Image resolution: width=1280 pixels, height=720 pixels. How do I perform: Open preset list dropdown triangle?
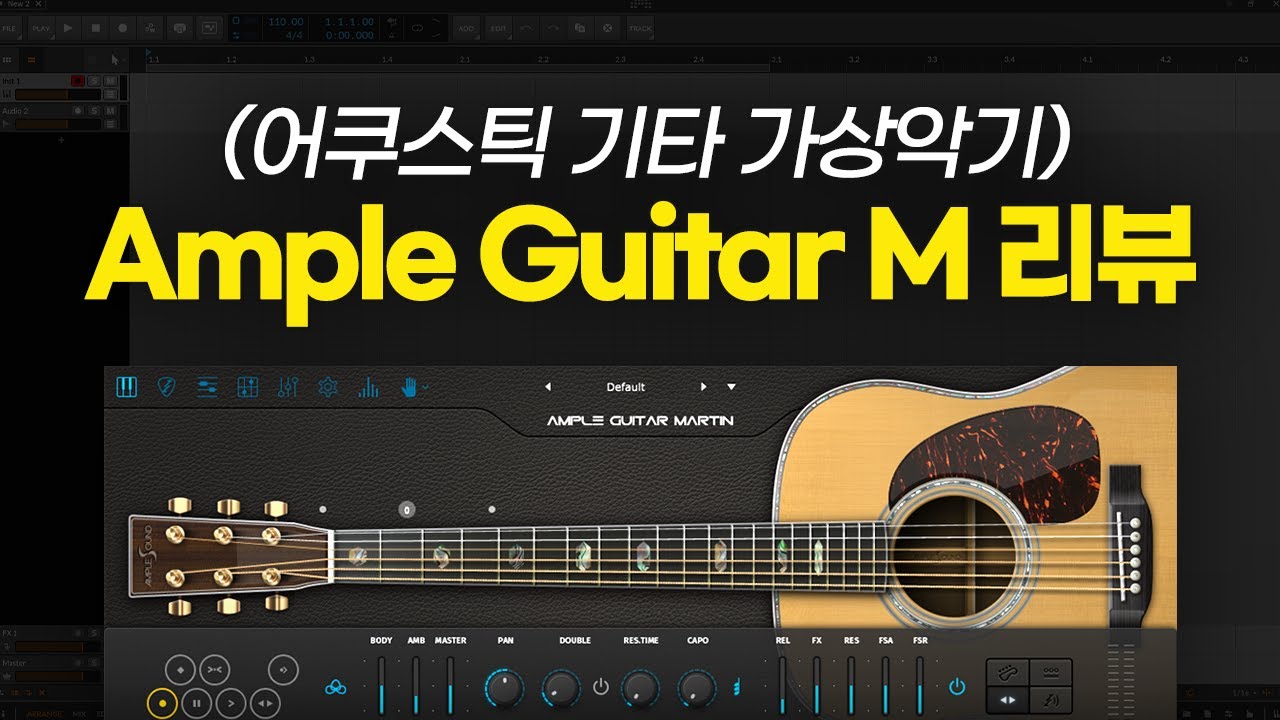(731, 387)
